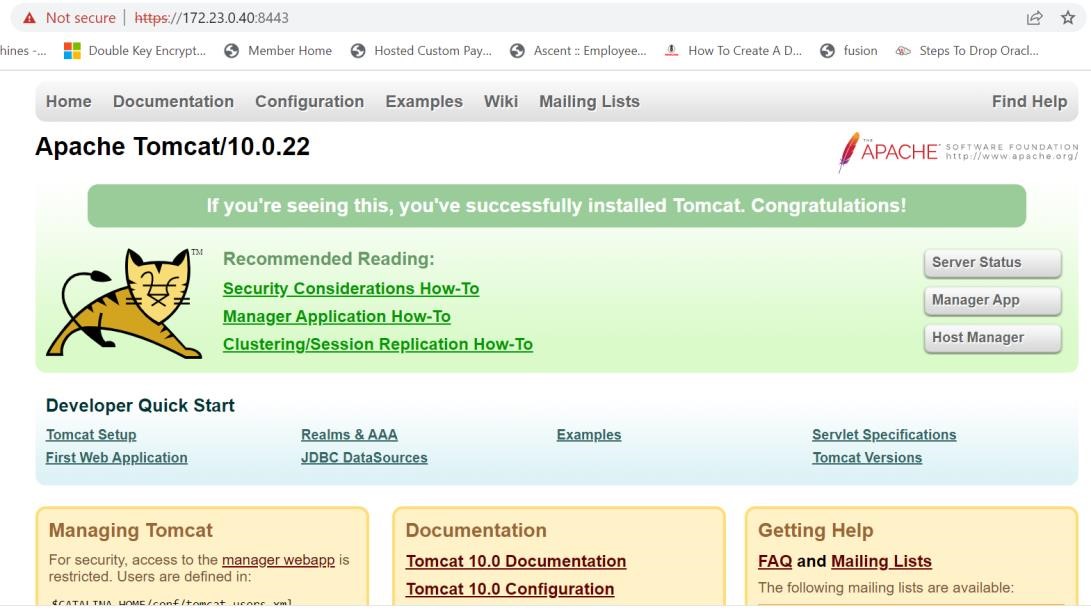Open Clustering/Session Replication How-To link
Image resolution: width=1091 pixels, height=612 pixels.
(x=378, y=344)
